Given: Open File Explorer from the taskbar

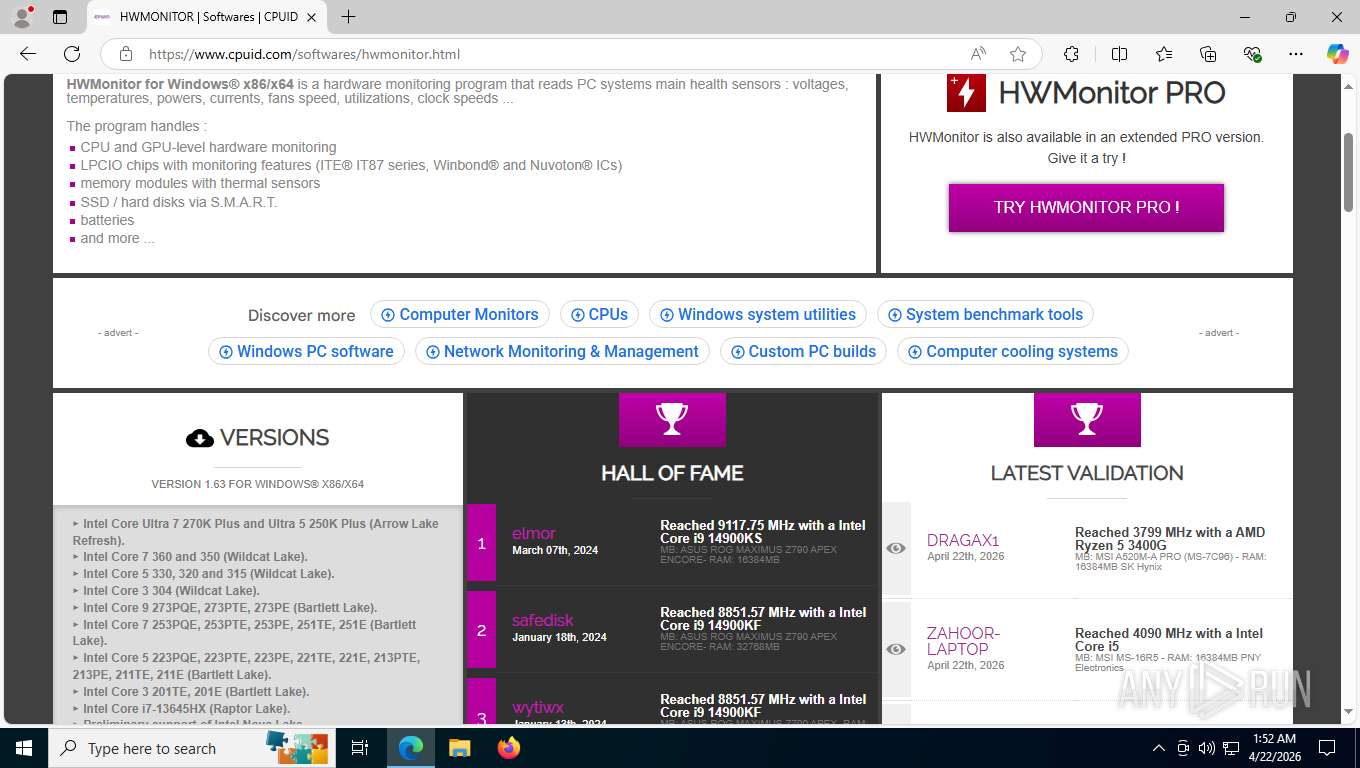Looking at the screenshot, I should tap(459, 748).
